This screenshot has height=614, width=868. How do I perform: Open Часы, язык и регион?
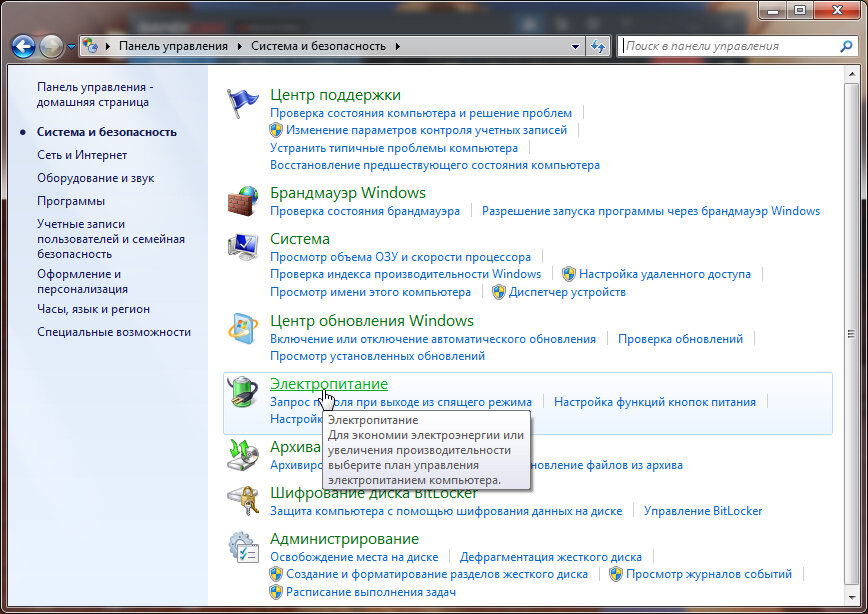pyautogui.click(x=93, y=309)
